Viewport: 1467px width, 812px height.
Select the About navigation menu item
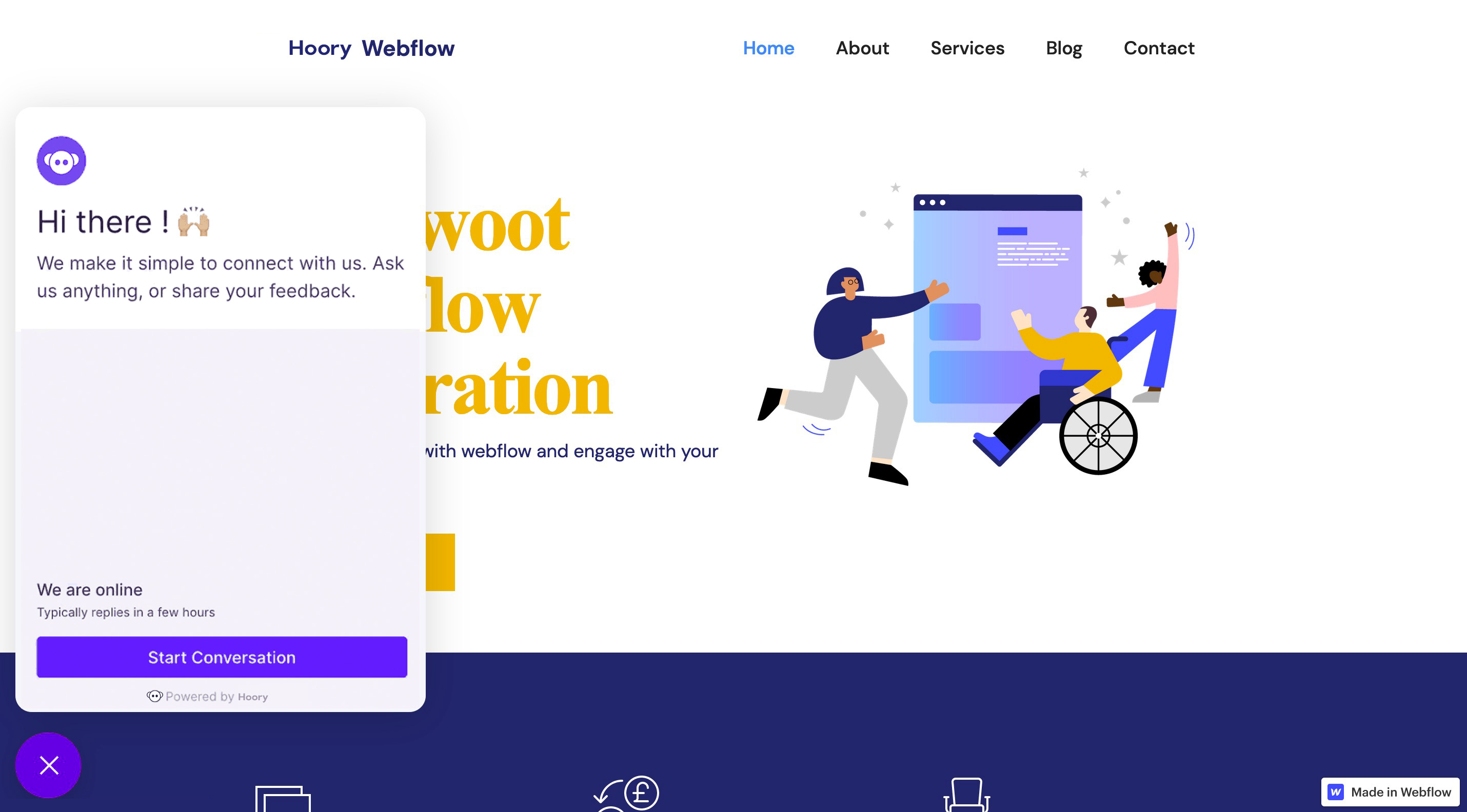[x=862, y=47]
